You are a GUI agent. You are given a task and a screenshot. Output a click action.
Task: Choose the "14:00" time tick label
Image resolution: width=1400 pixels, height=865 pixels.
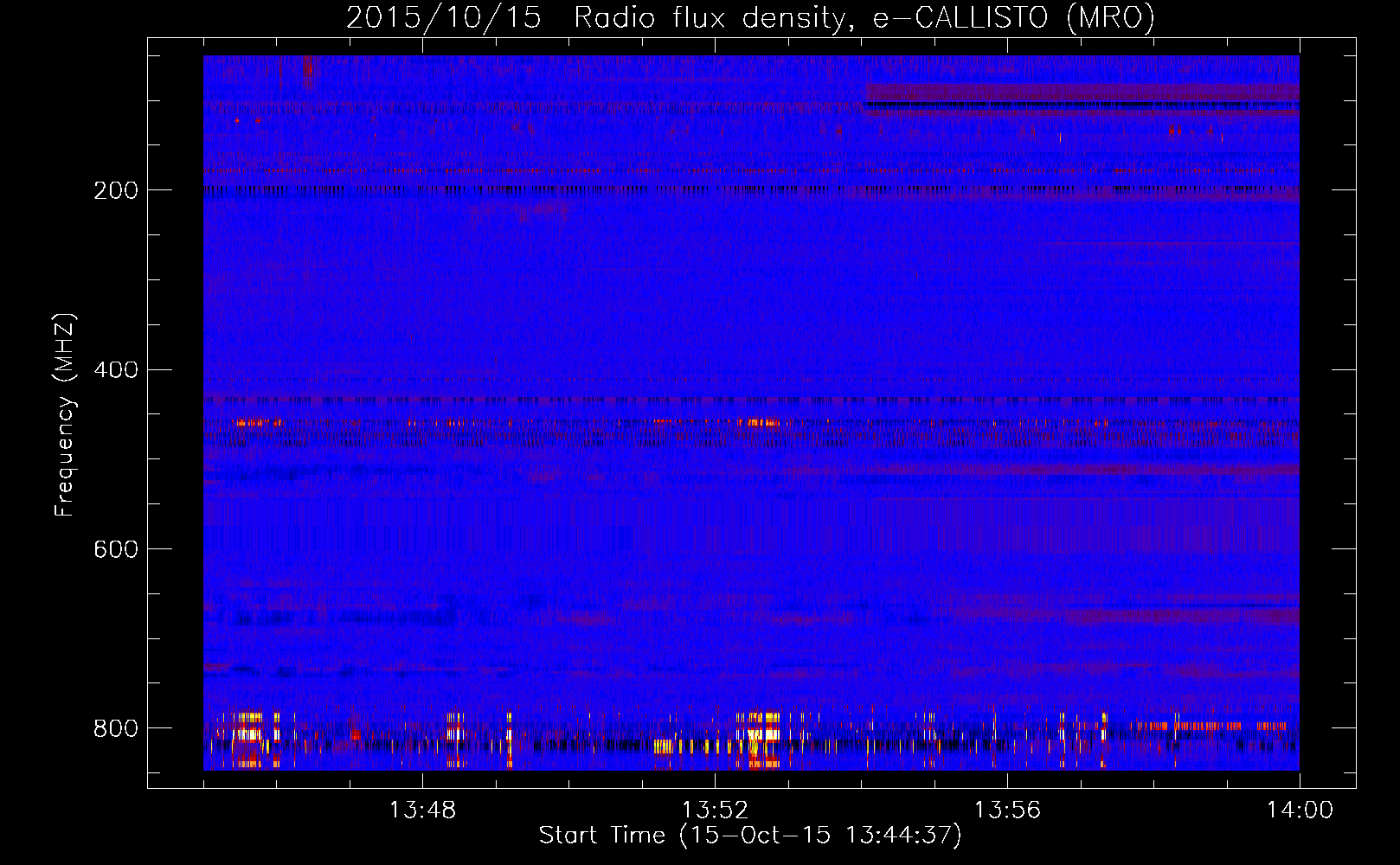tap(1300, 811)
